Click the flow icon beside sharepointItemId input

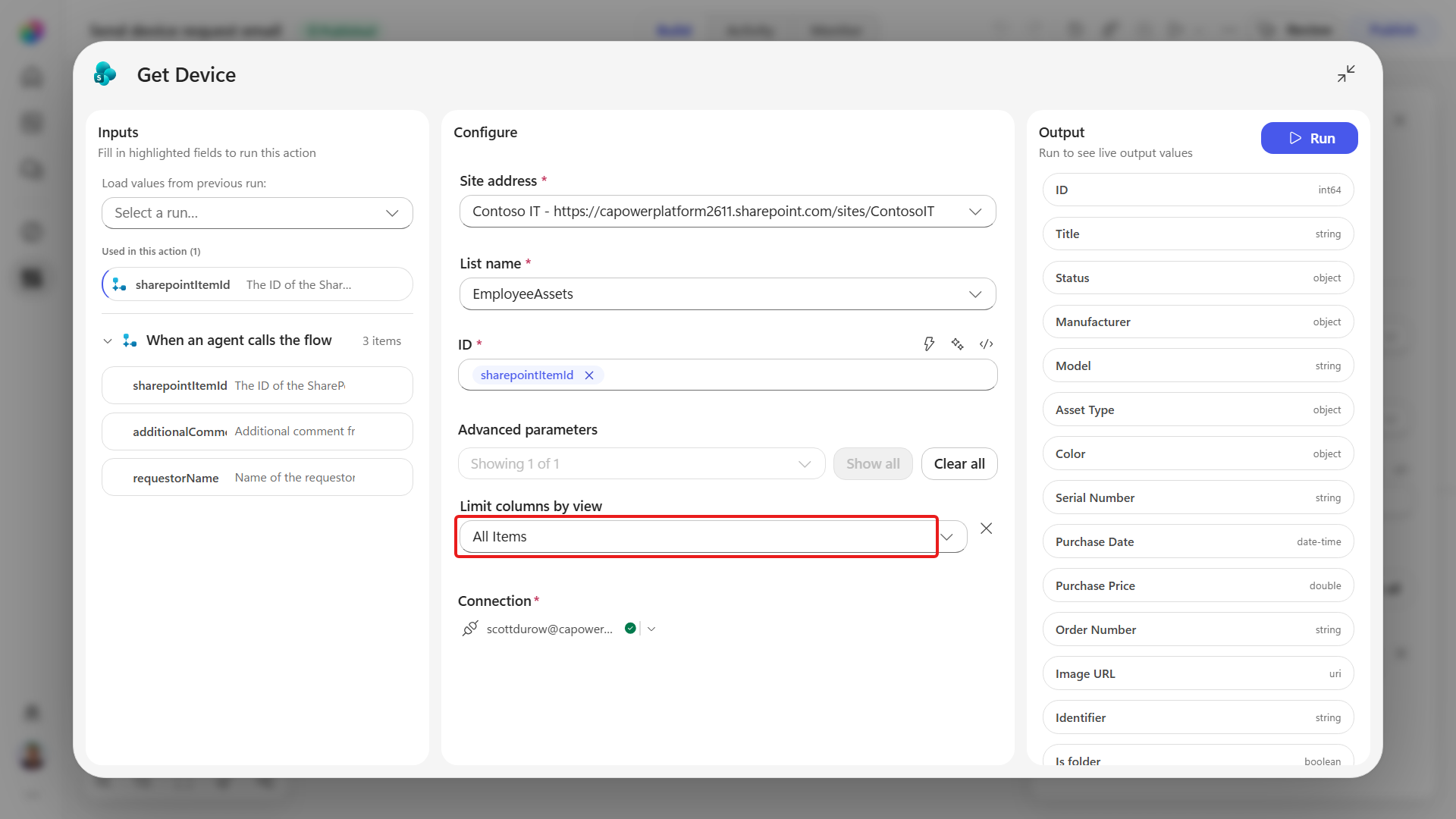[119, 284]
